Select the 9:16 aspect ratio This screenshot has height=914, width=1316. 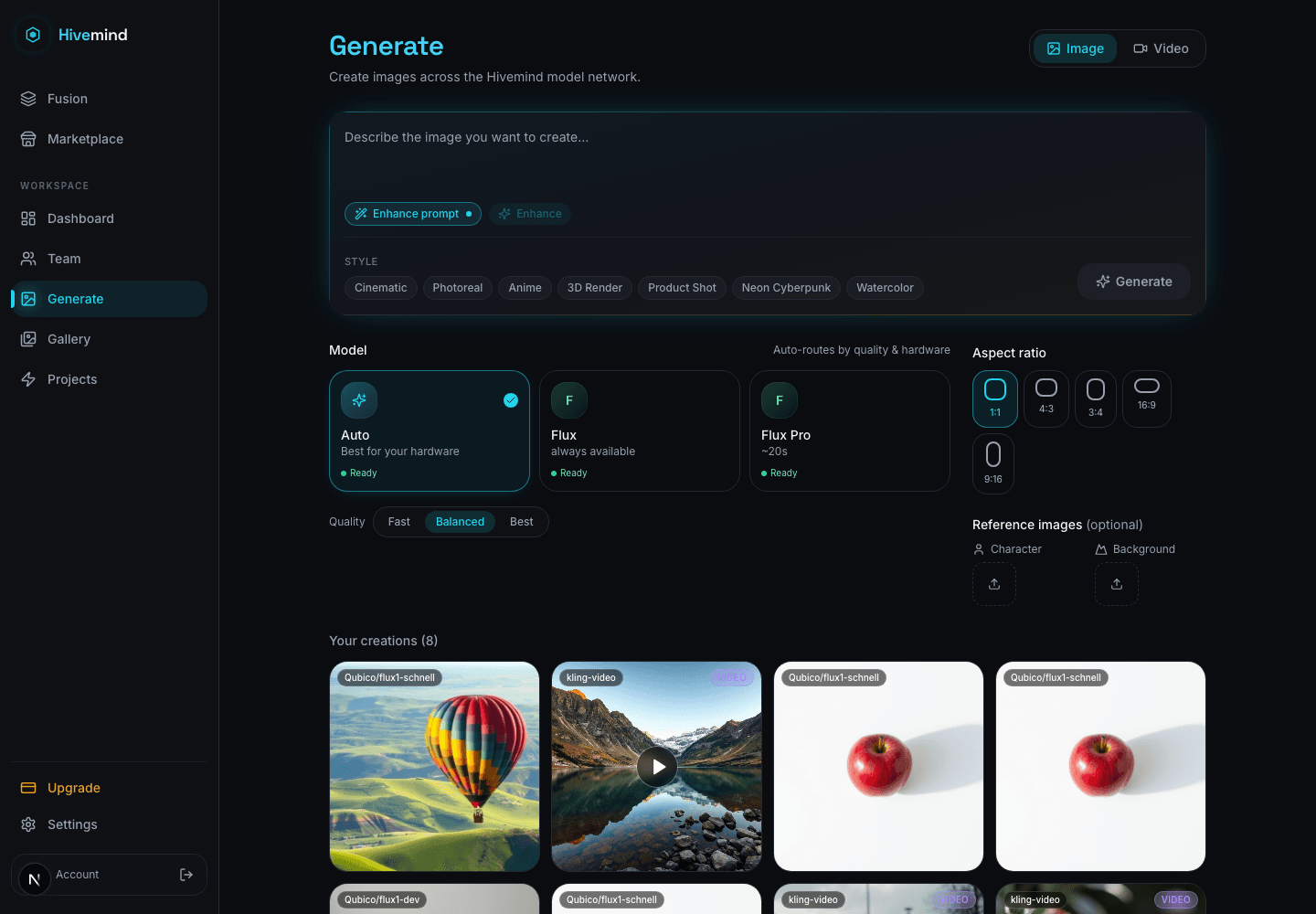click(x=993, y=464)
